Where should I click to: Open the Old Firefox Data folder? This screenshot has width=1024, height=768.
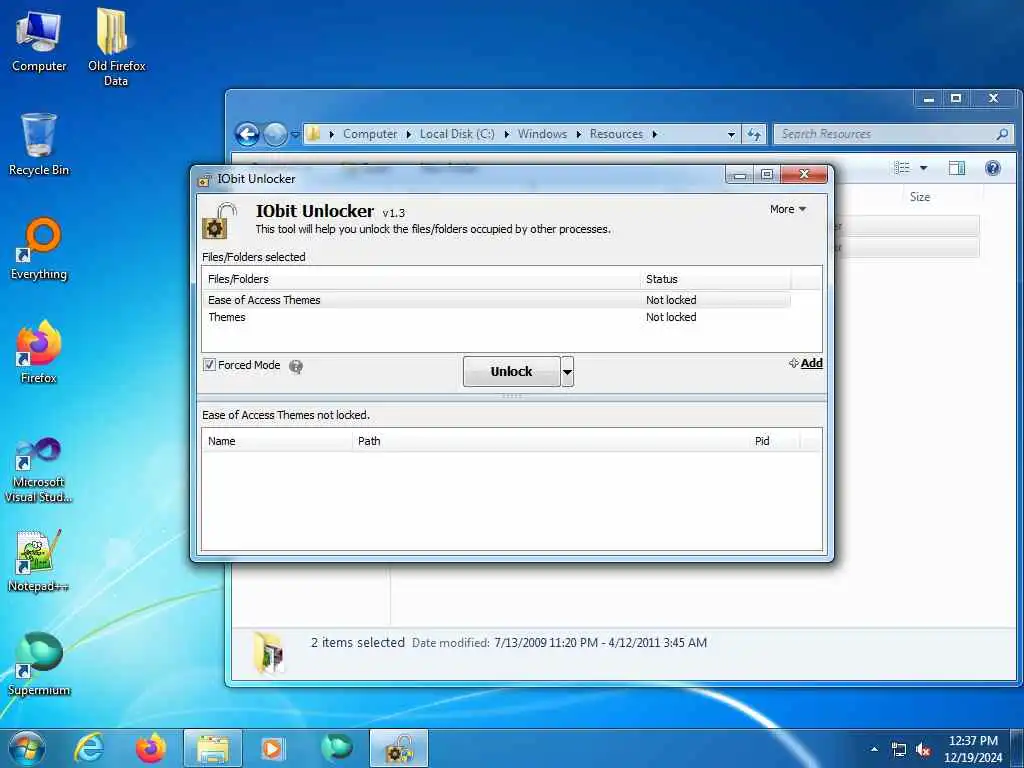[116, 47]
